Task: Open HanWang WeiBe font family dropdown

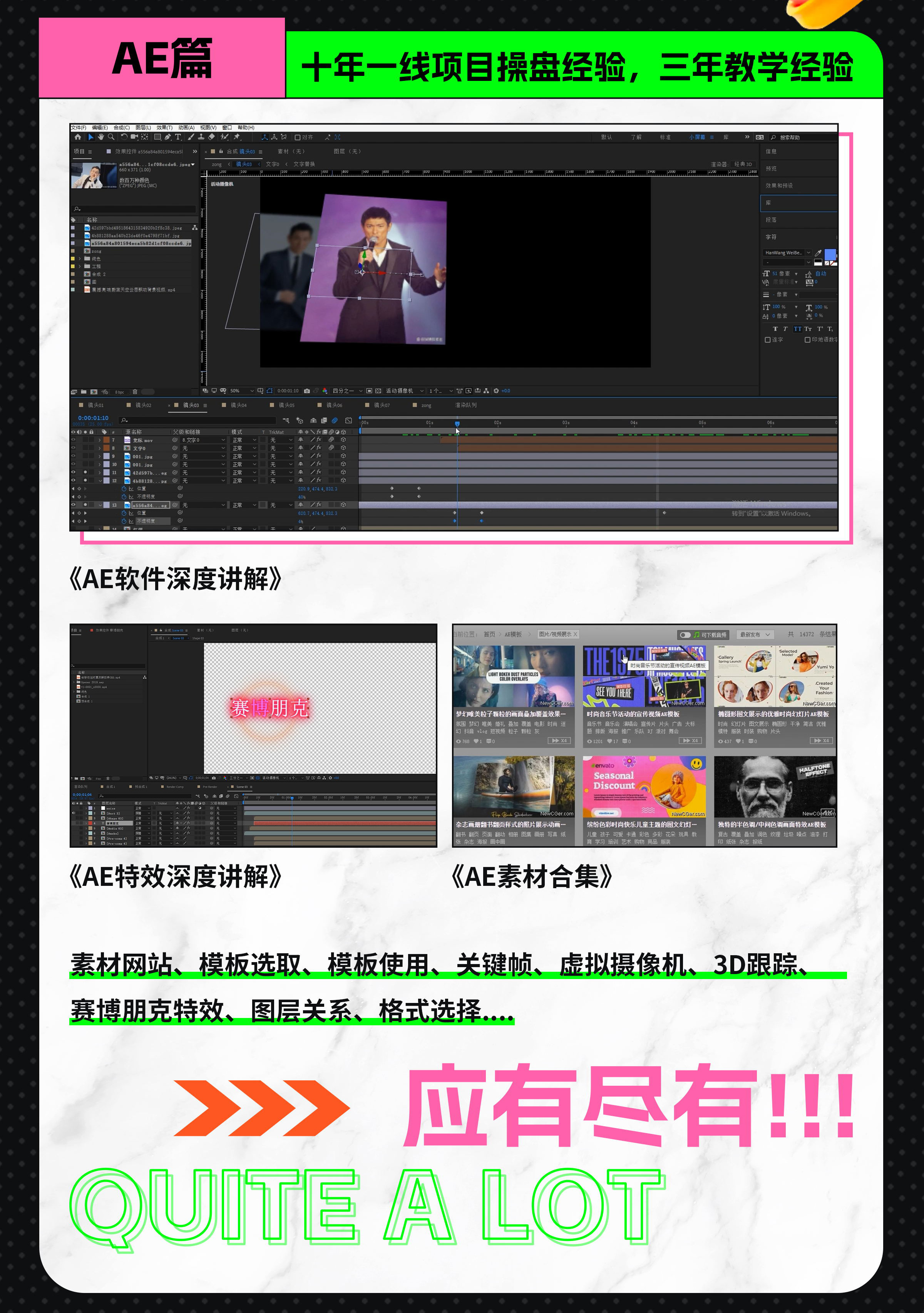Action: point(787,253)
